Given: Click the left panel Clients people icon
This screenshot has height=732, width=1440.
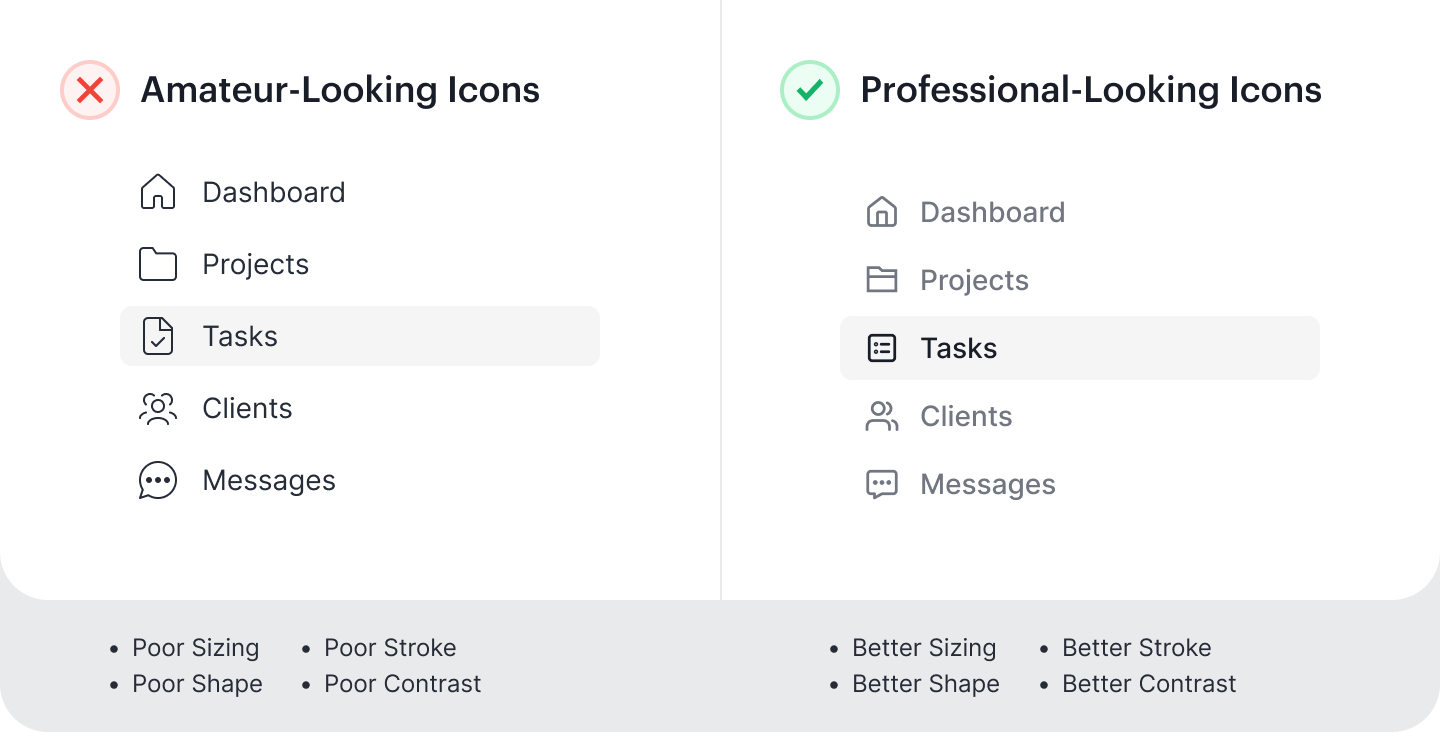Looking at the screenshot, I should tap(158, 409).
